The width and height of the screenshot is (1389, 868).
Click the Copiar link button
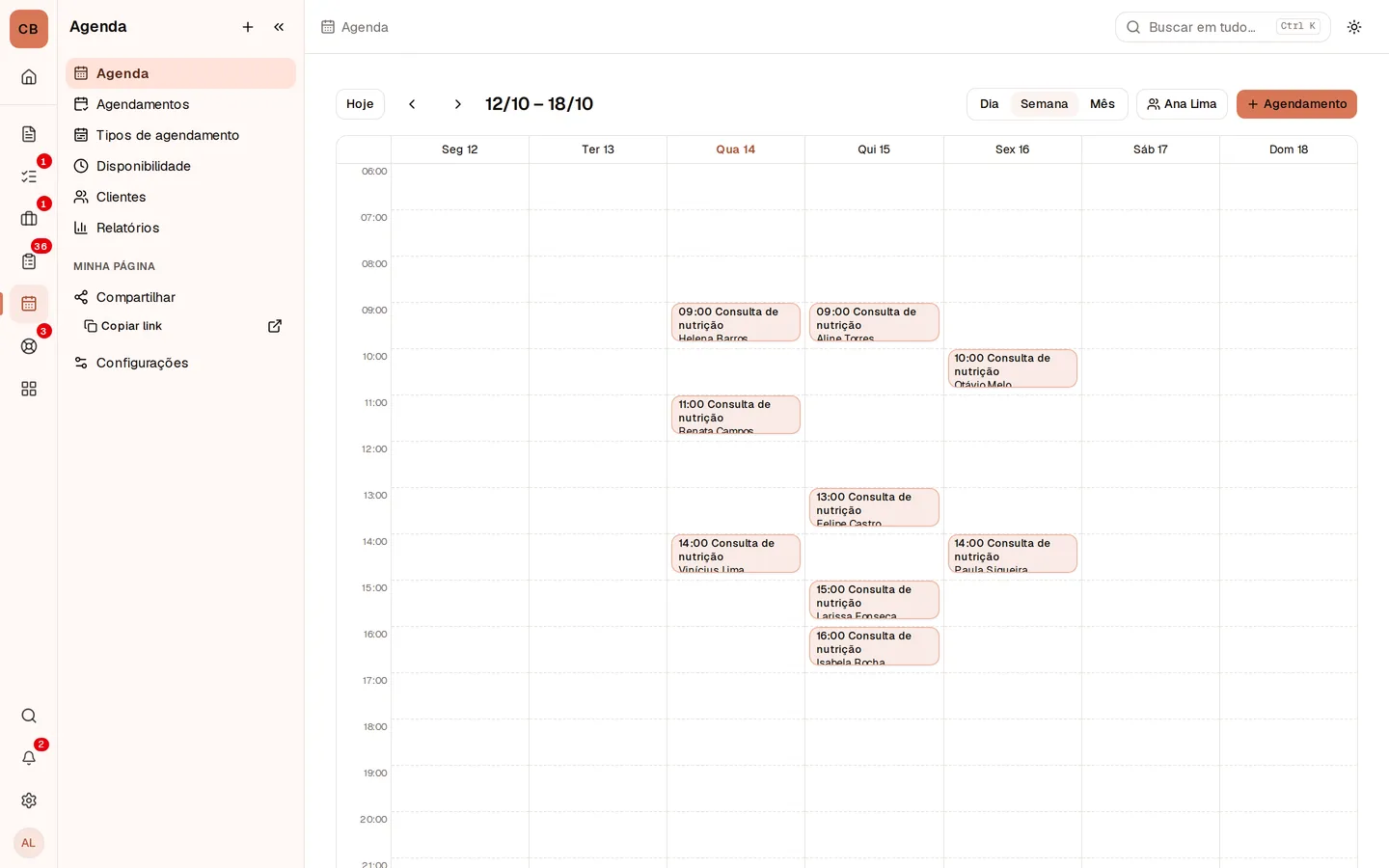[x=123, y=326]
